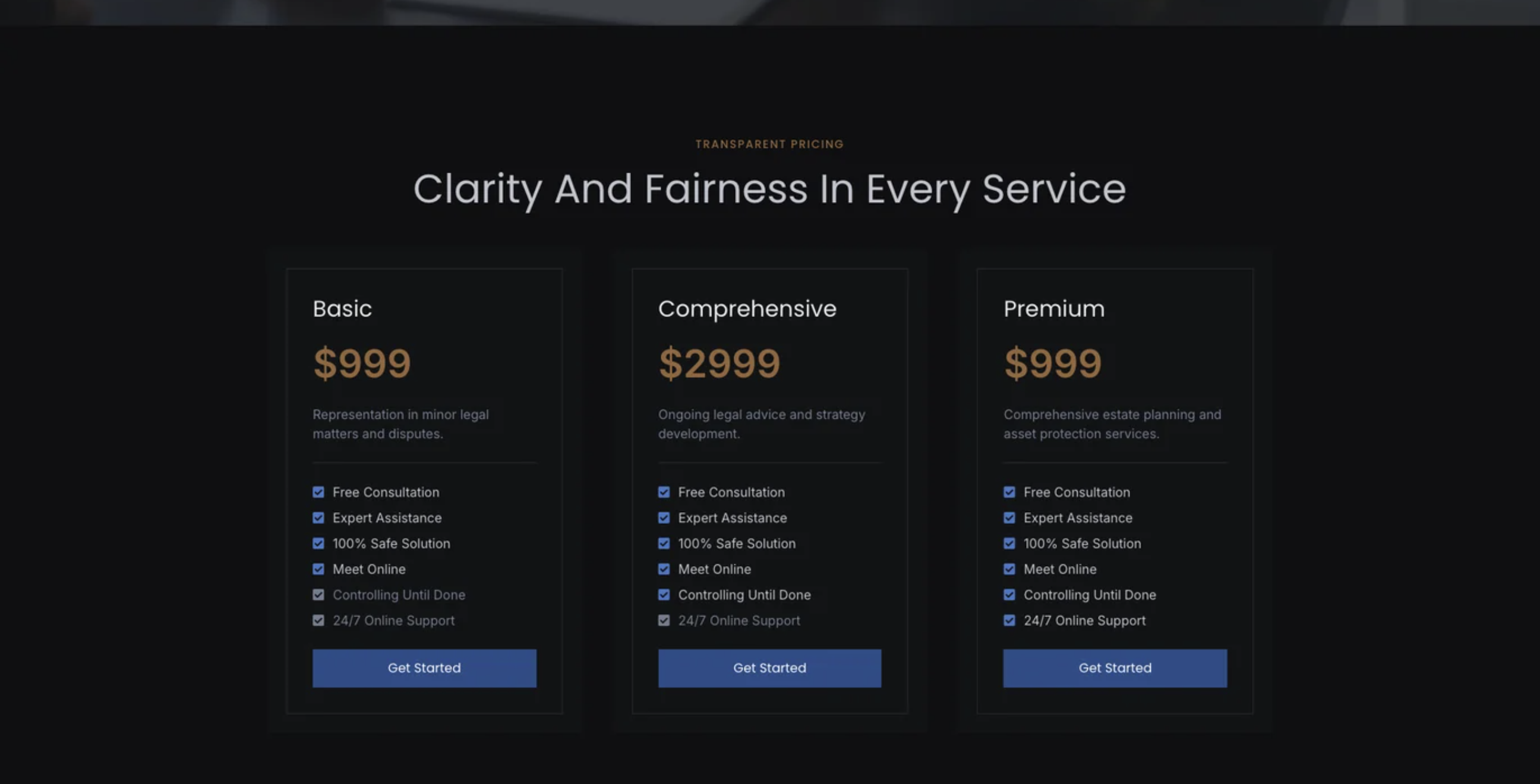1540x784 pixels.
Task: Toggle Comprehensive plan Controlling Until Done checkbox
Action: click(664, 595)
